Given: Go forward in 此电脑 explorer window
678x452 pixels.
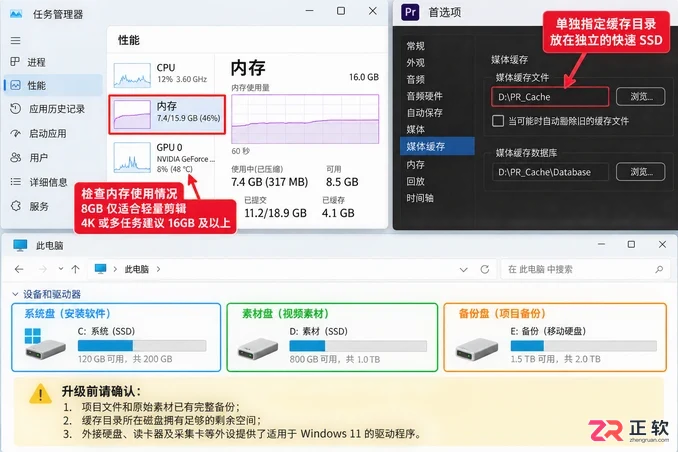Looking at the screenshot, I should pos(42,269).
